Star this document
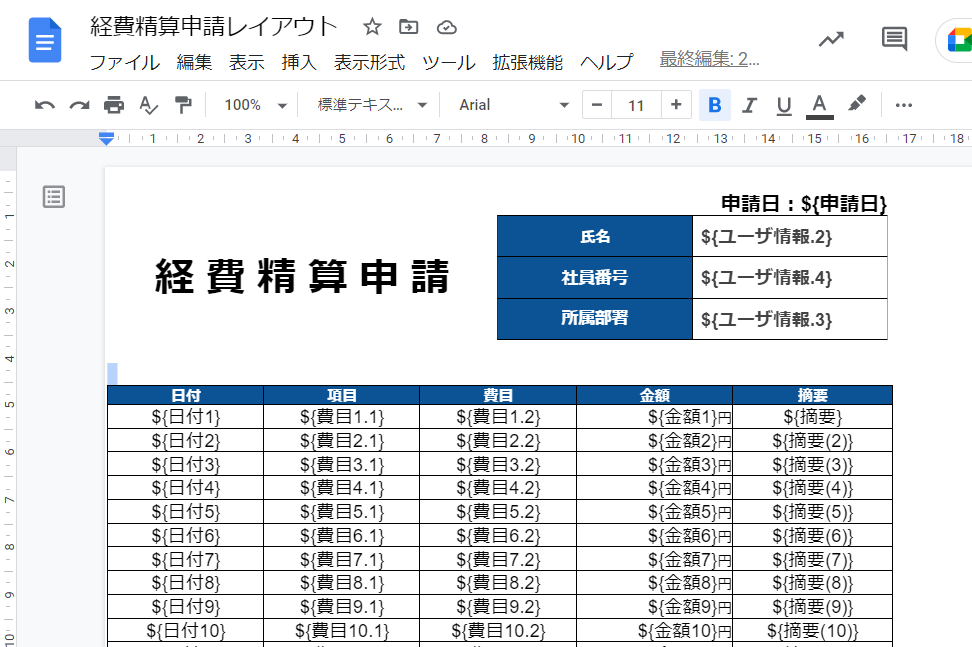This screenshot has height=647, width=972. pos(372,27)
